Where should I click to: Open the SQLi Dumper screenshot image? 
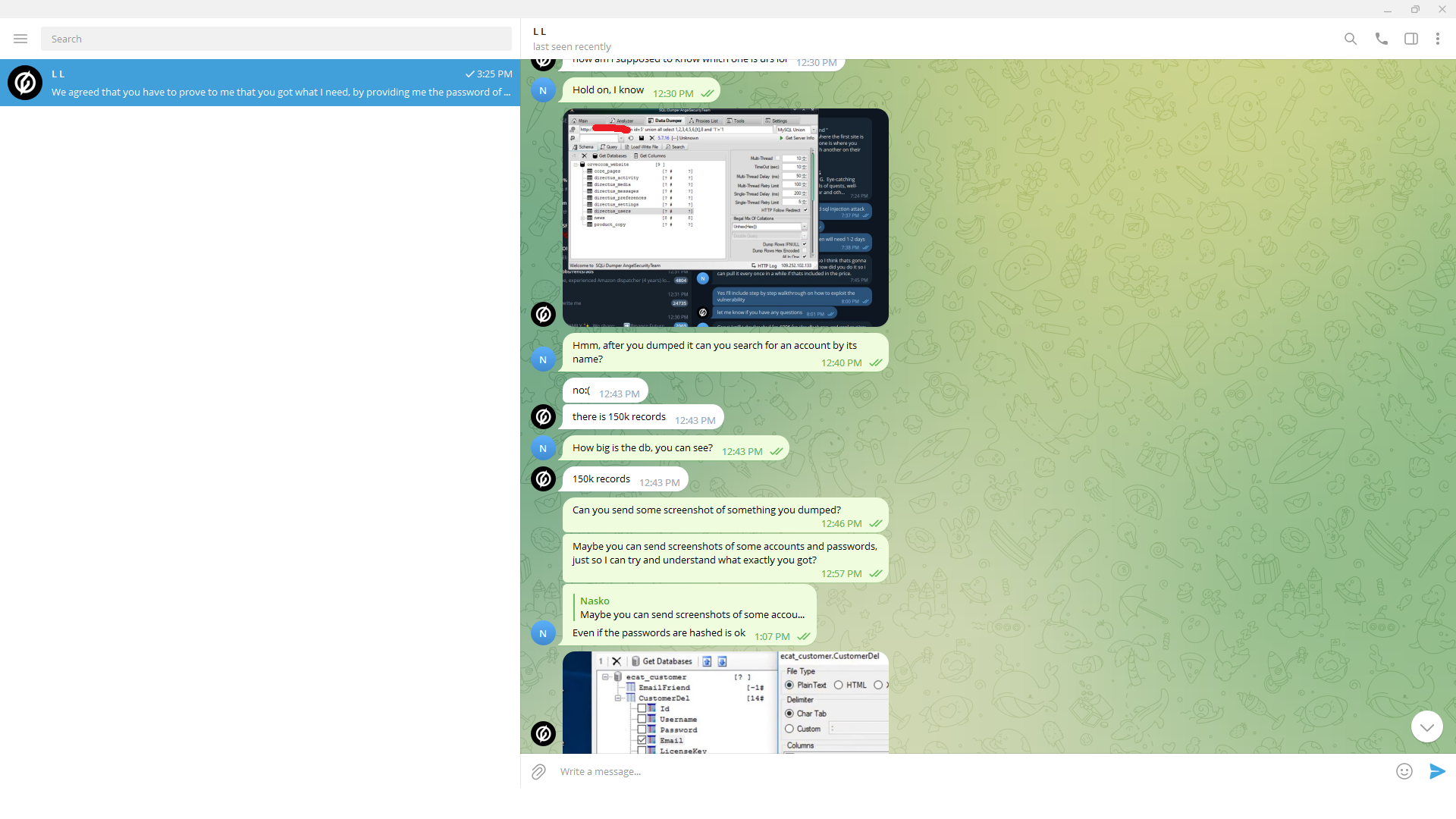[725, 218]
